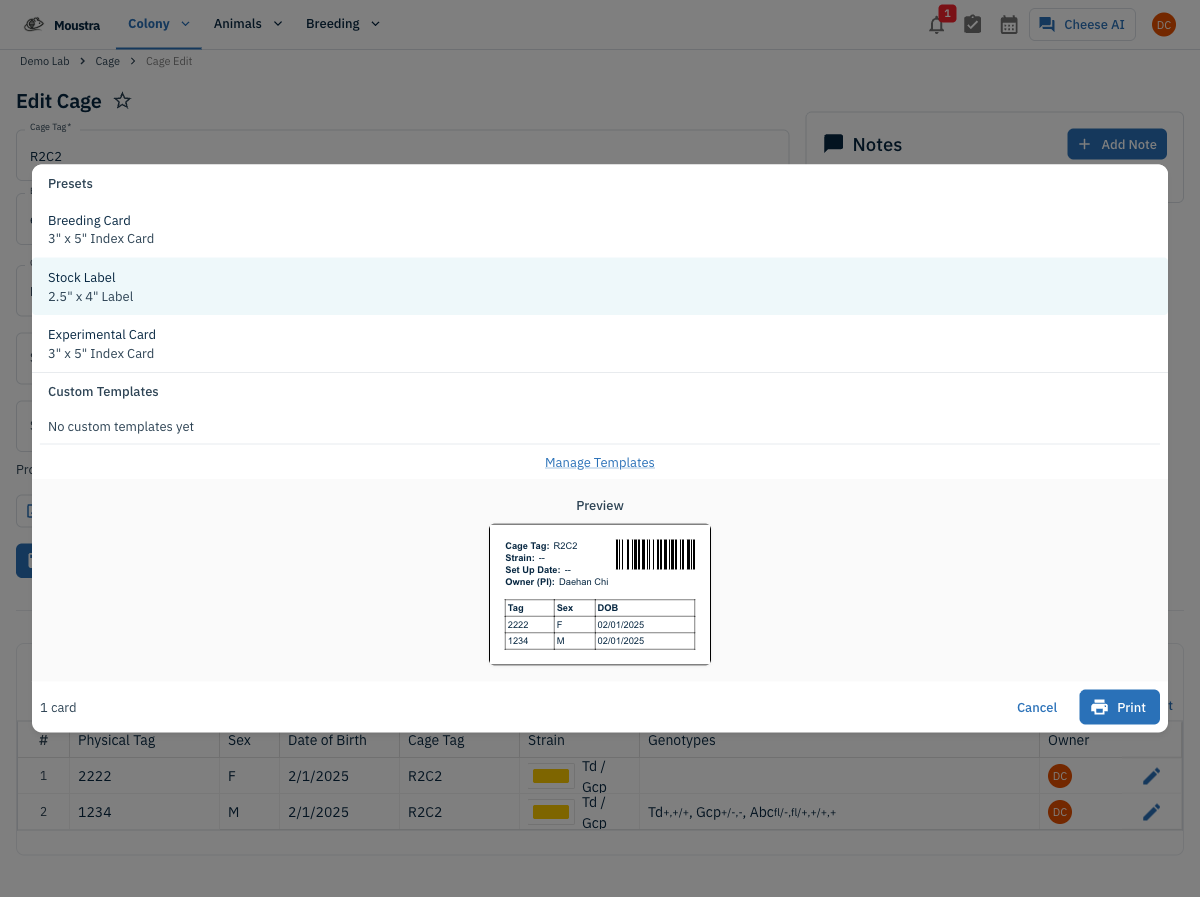This screenshot has width=1200, height=897.
Task: Click the Print button
Action: point(1119,707)
